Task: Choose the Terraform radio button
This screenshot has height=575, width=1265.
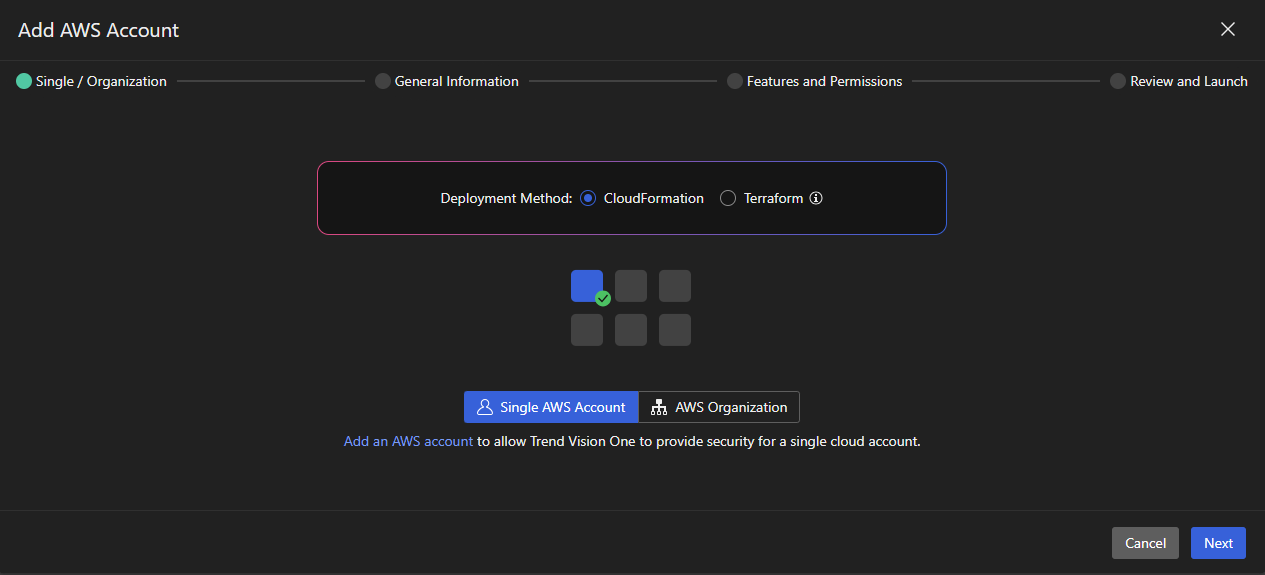Action: coord(728,198)
